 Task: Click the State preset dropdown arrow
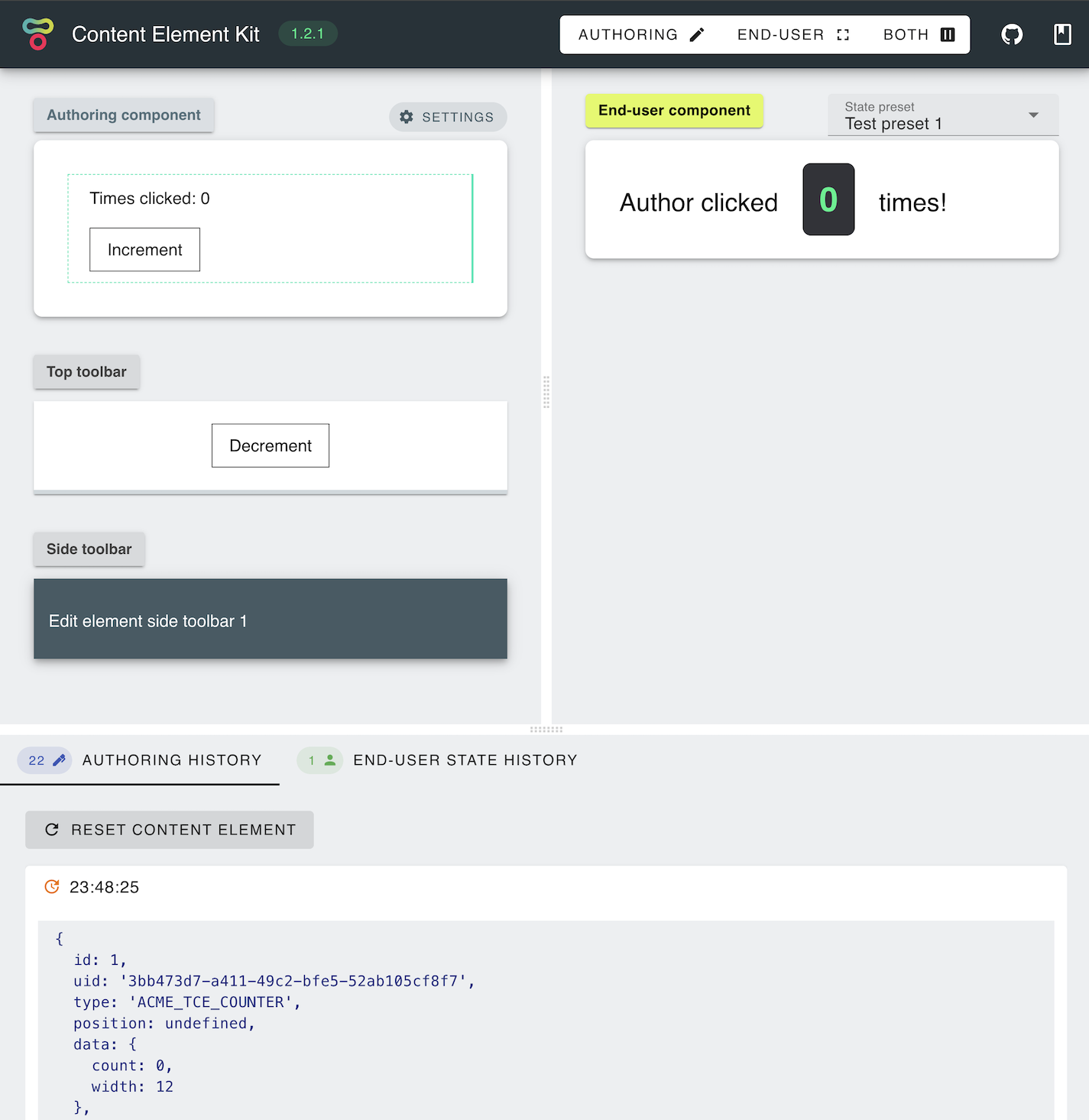(x=1033, y=115)
